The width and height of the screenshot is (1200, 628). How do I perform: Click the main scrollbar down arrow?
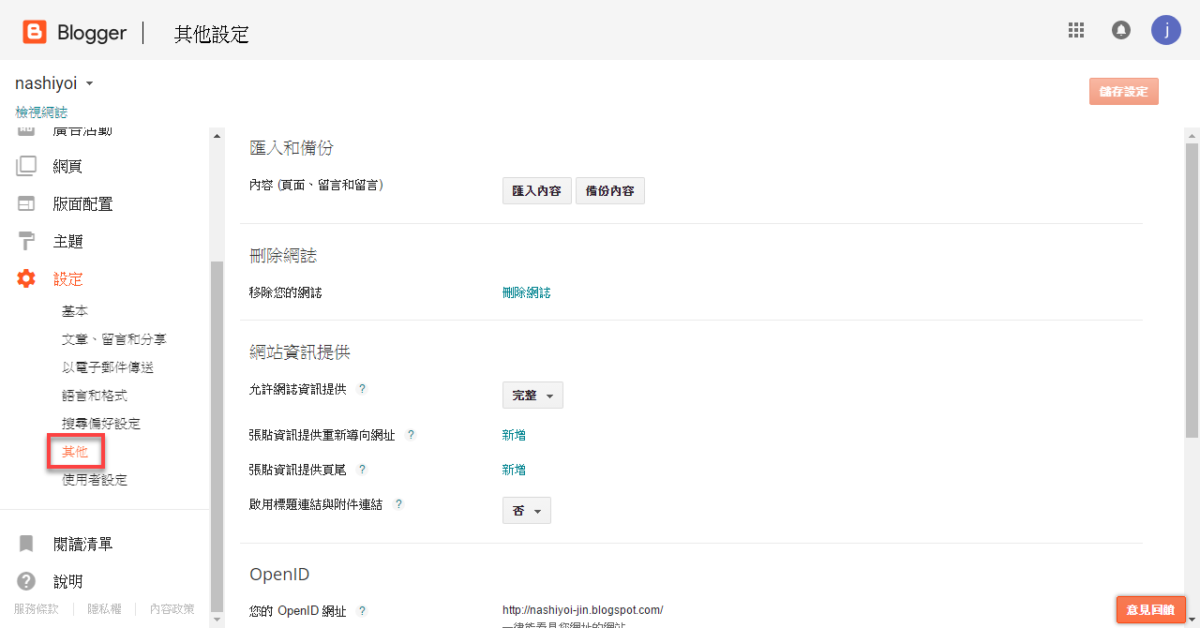(x=1191, y=620)
